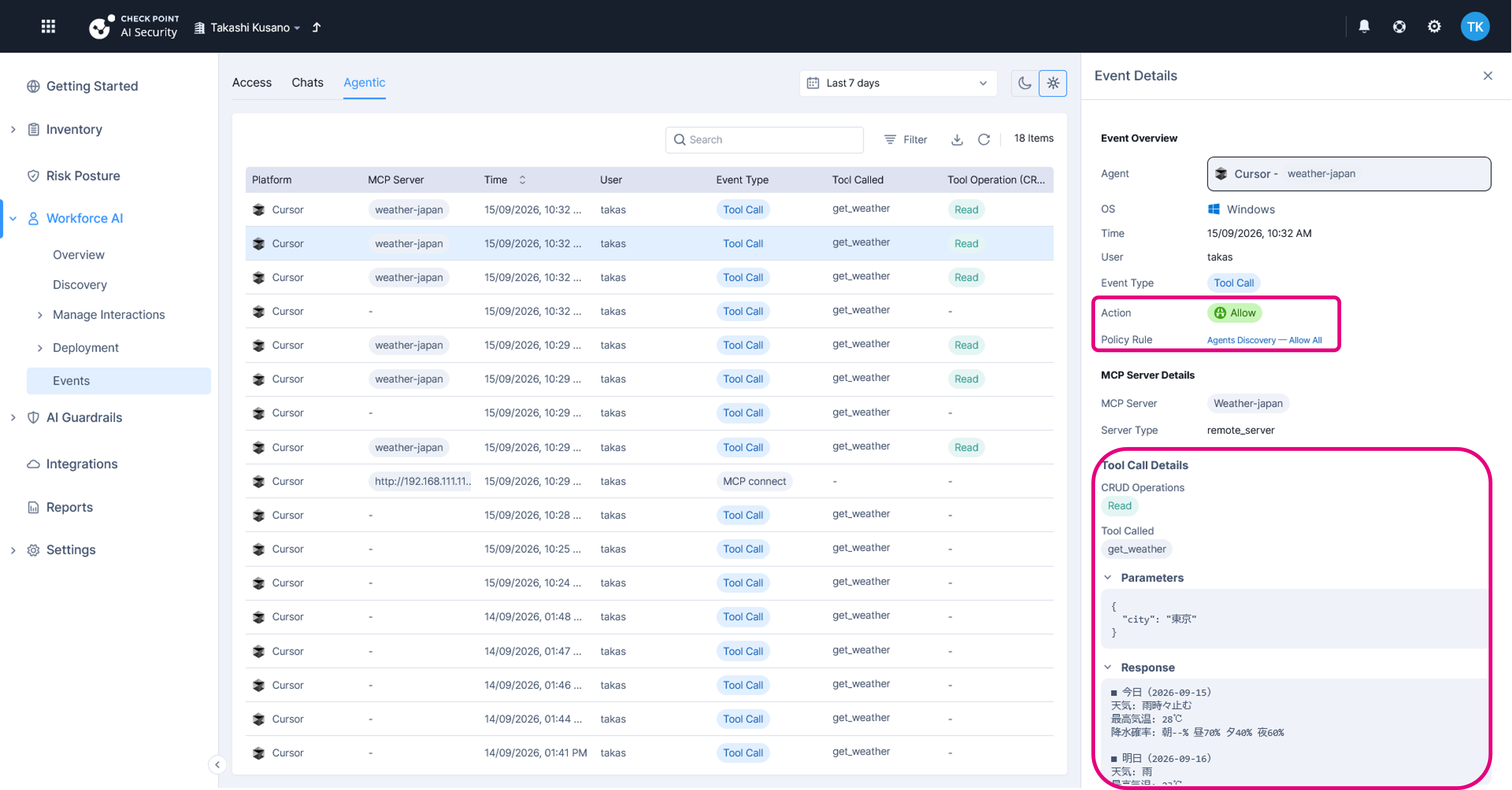Click the Workforce AI person icon
The width and height of the screenshot is (1512, 790).
(x=33, y=218)
